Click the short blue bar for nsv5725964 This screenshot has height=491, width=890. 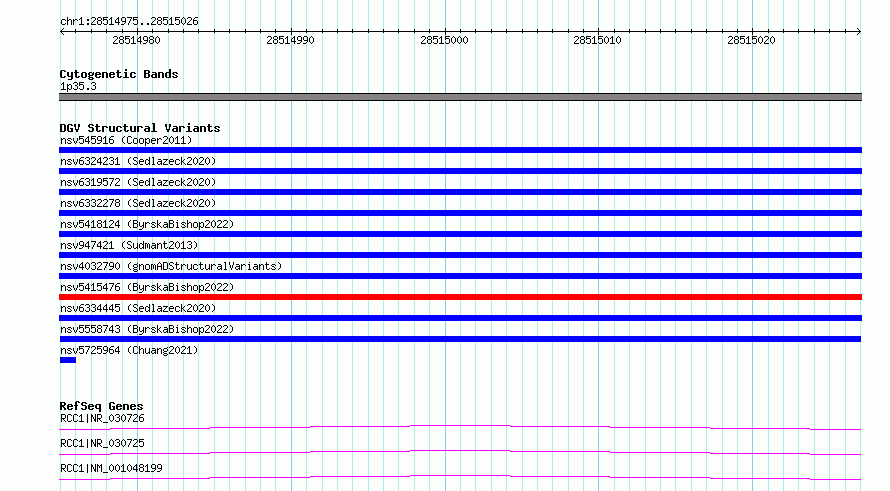[x=68, y=360]
